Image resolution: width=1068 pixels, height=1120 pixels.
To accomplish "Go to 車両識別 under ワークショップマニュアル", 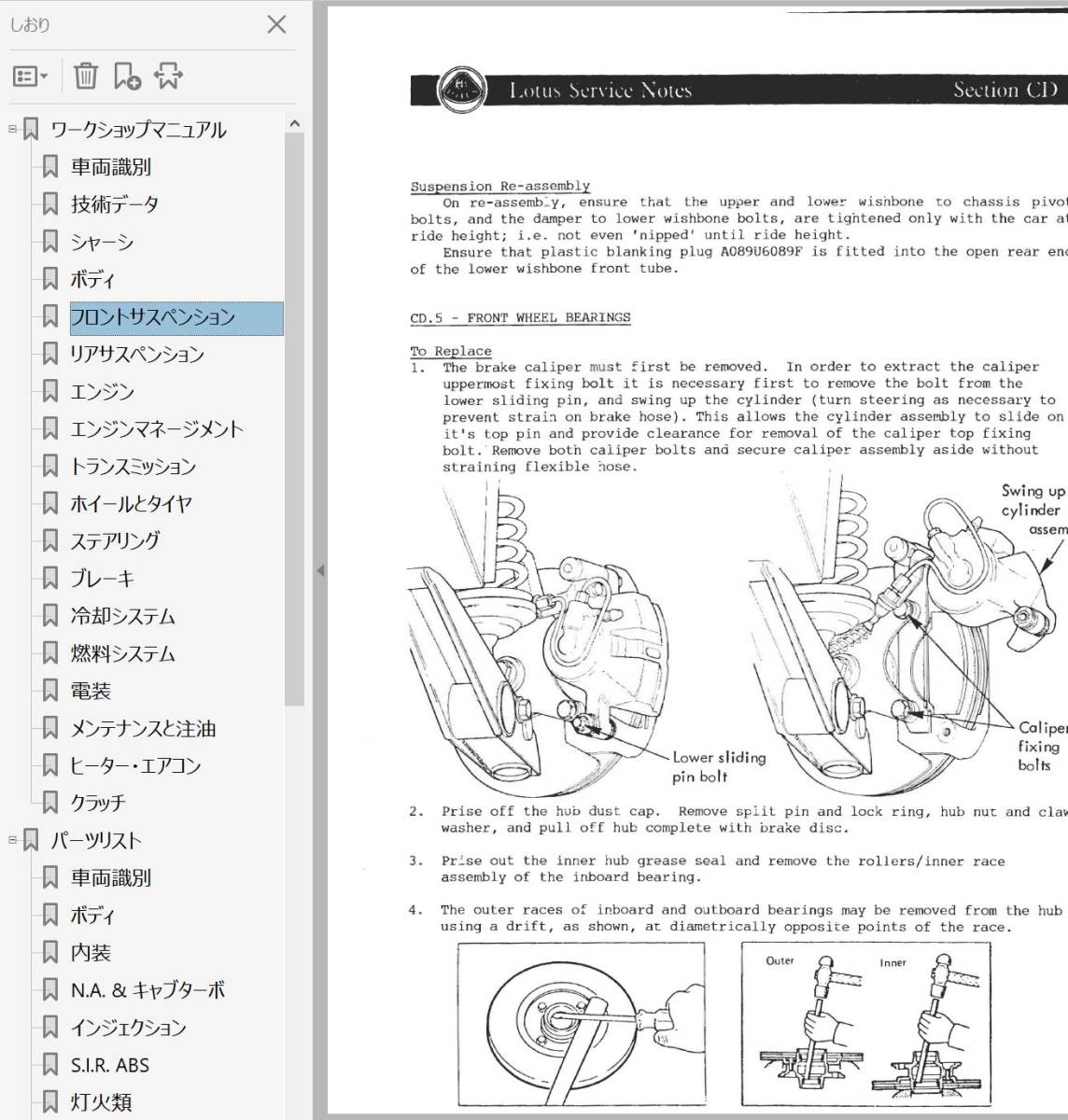I will click(111, 167).
